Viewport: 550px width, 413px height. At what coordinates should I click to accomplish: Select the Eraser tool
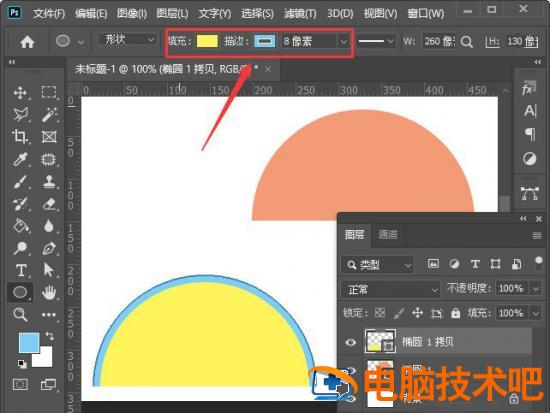click(x=49, y=204)
